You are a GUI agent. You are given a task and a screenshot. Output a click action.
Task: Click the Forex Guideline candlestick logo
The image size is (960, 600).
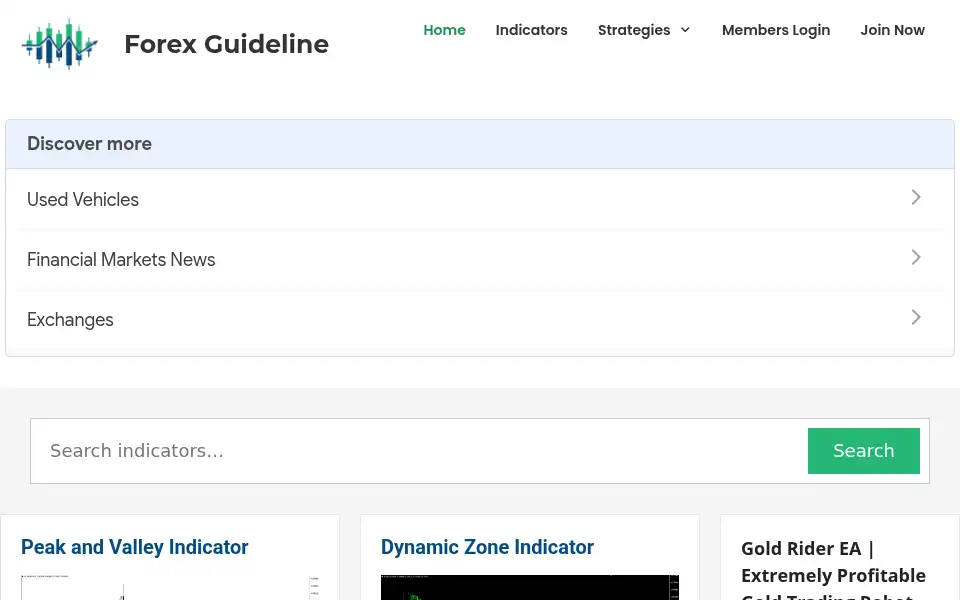tap(60, 44)
